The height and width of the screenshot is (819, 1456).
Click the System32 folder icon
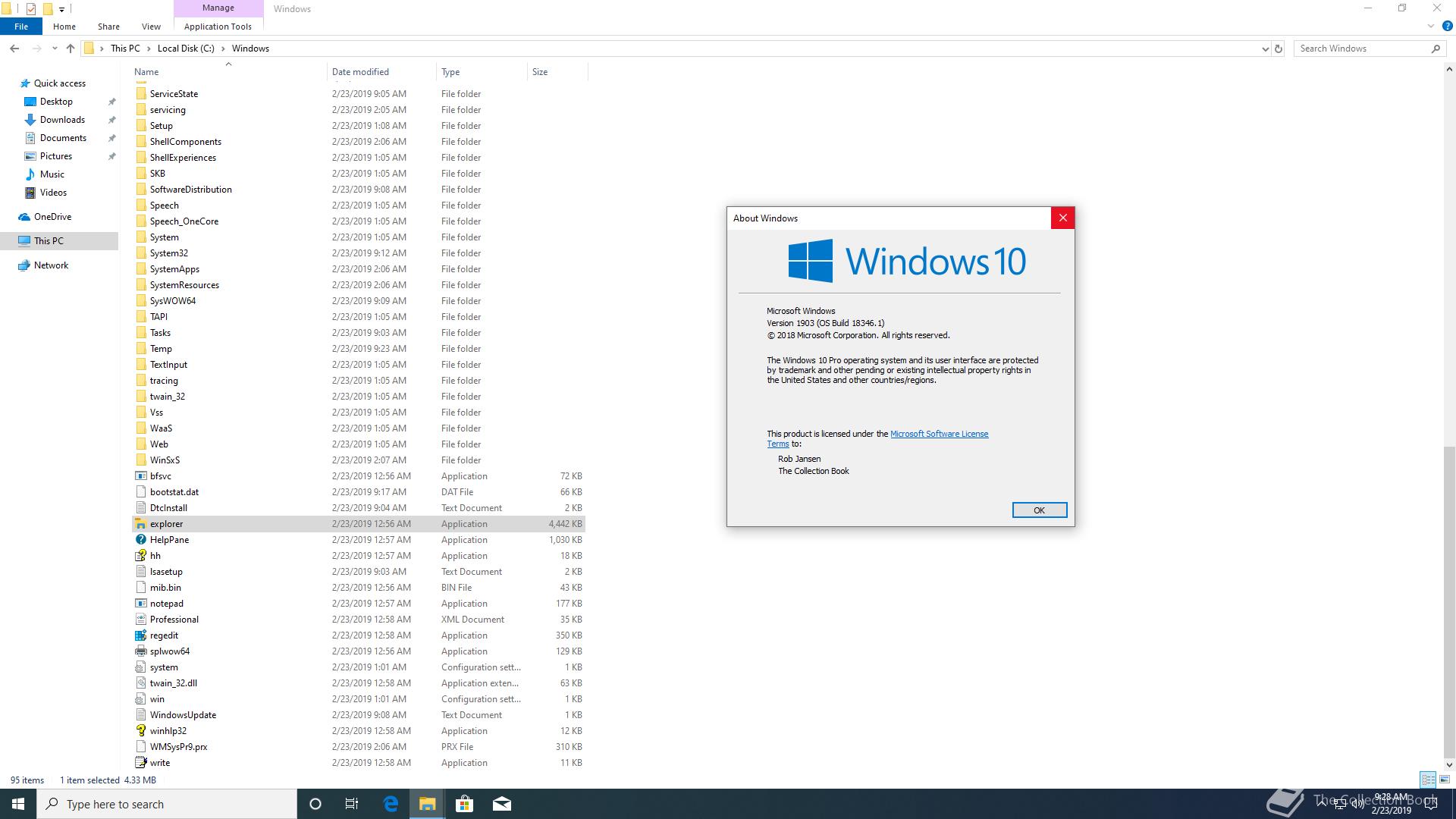[x=140, y=253]
